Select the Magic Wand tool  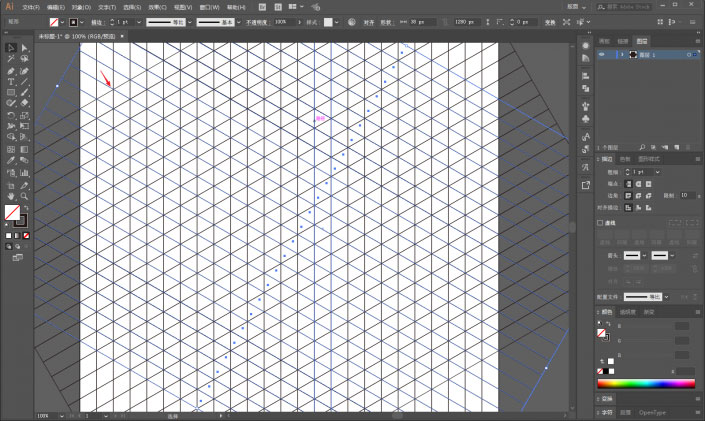coord(11,59)
